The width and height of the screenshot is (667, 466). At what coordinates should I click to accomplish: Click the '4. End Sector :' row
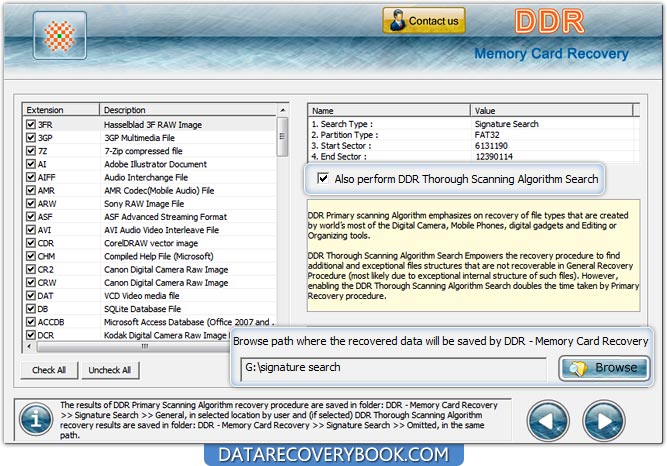click(x=473, y=157)
